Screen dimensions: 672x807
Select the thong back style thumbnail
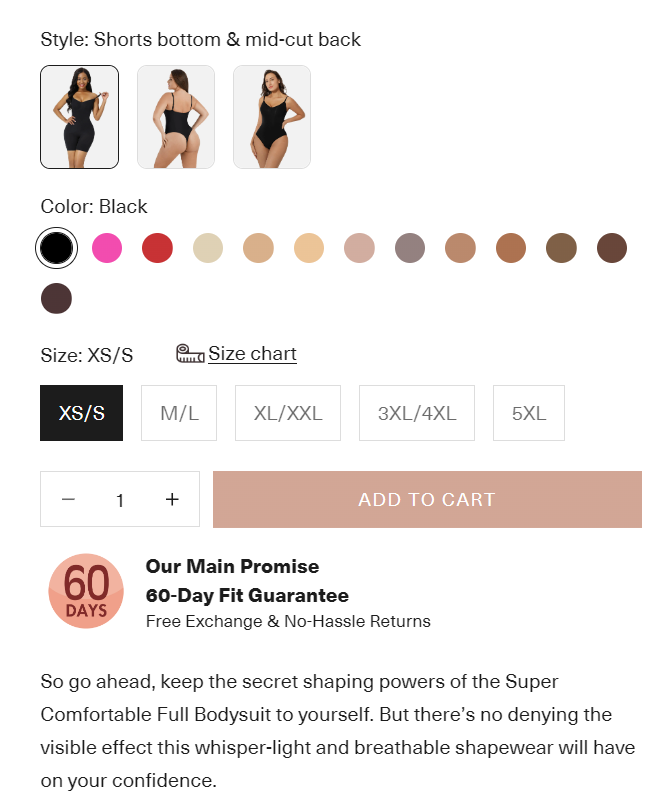176,117
